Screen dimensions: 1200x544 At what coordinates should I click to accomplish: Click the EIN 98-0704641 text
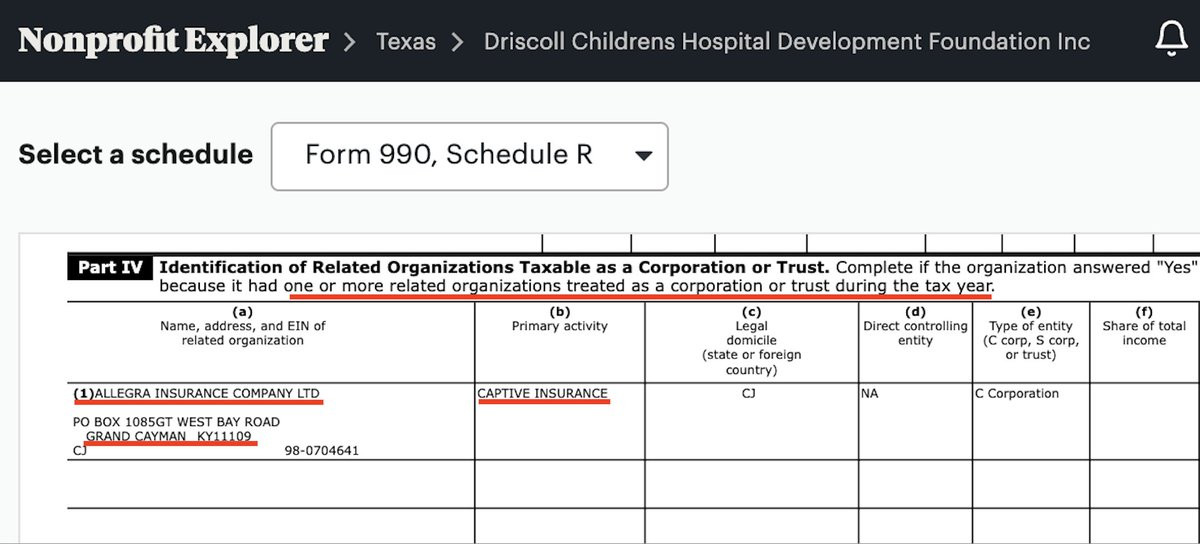coord(321,451)
